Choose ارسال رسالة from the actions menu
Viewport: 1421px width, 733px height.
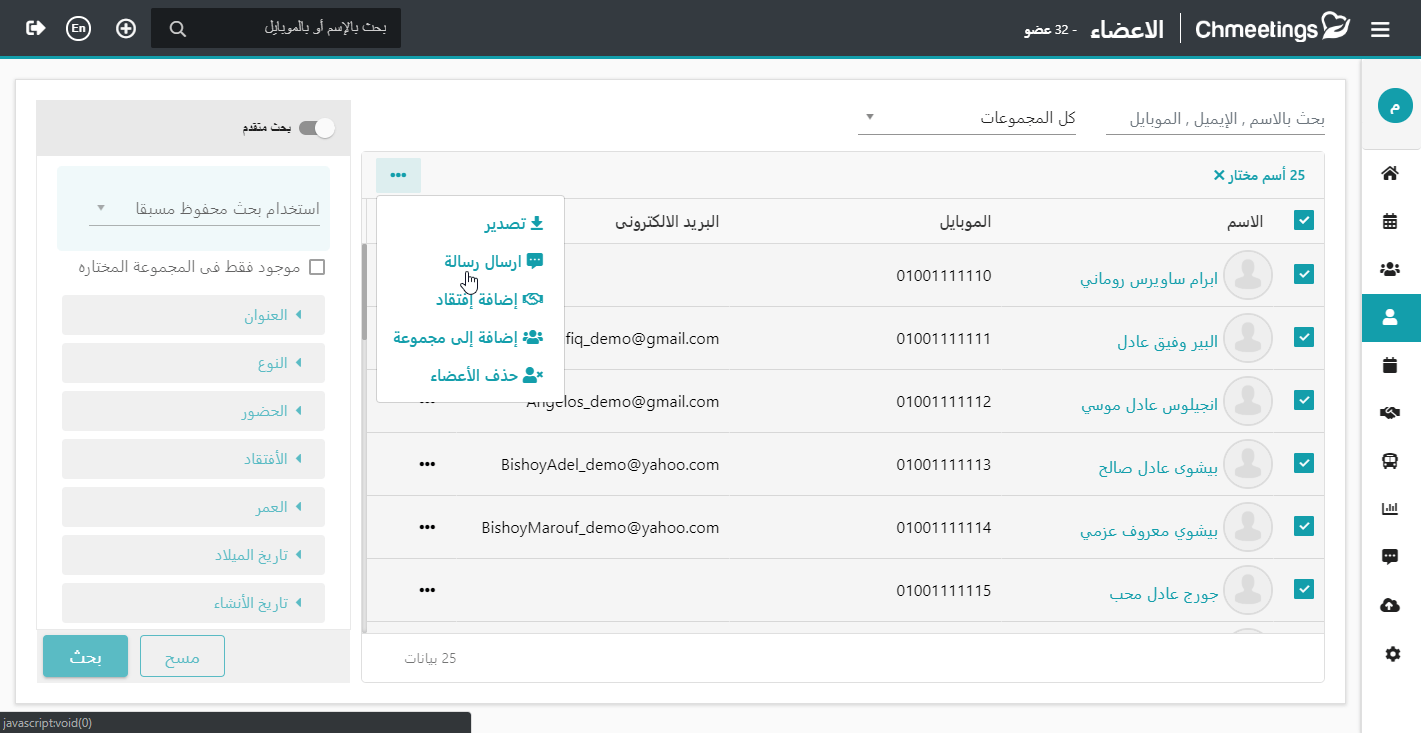click(x=493, y=261)
